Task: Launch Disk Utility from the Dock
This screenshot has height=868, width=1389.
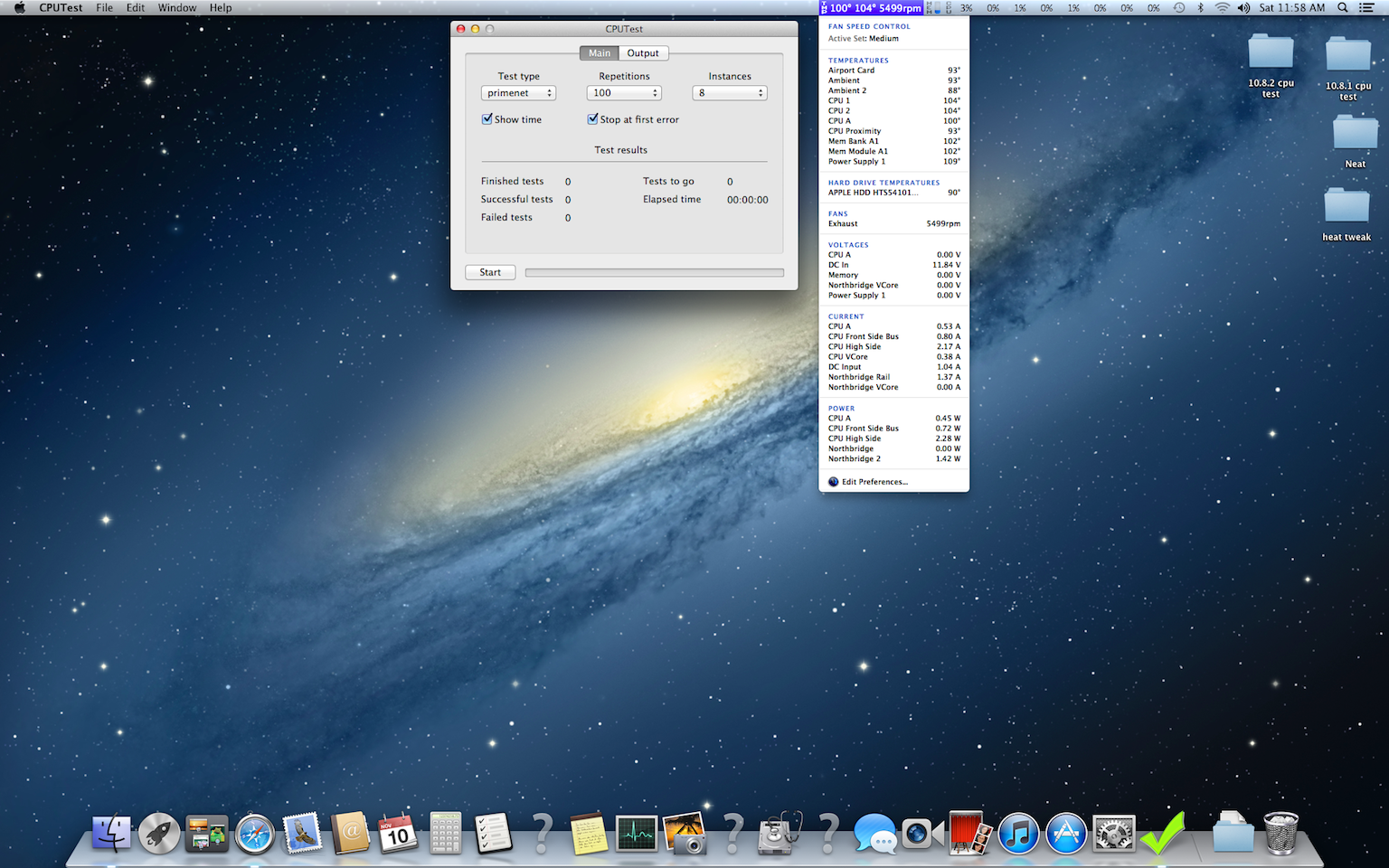Action: pos(779,833)
